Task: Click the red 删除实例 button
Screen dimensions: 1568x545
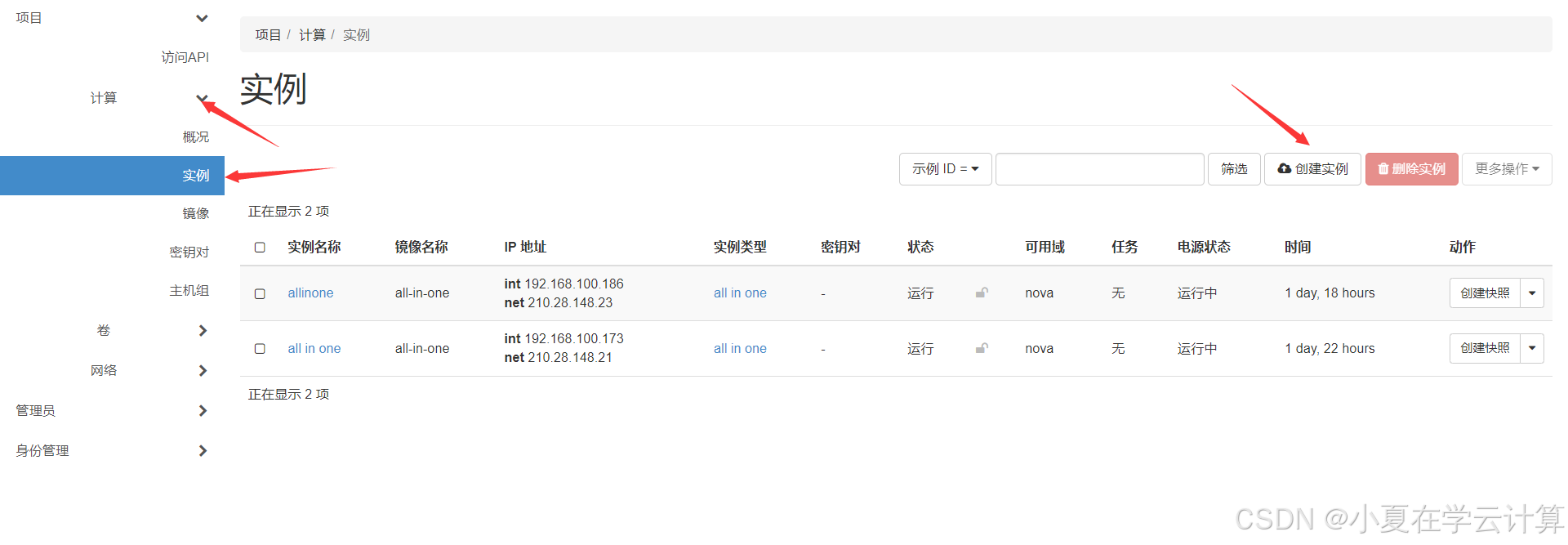Action: click(1411, 169)
